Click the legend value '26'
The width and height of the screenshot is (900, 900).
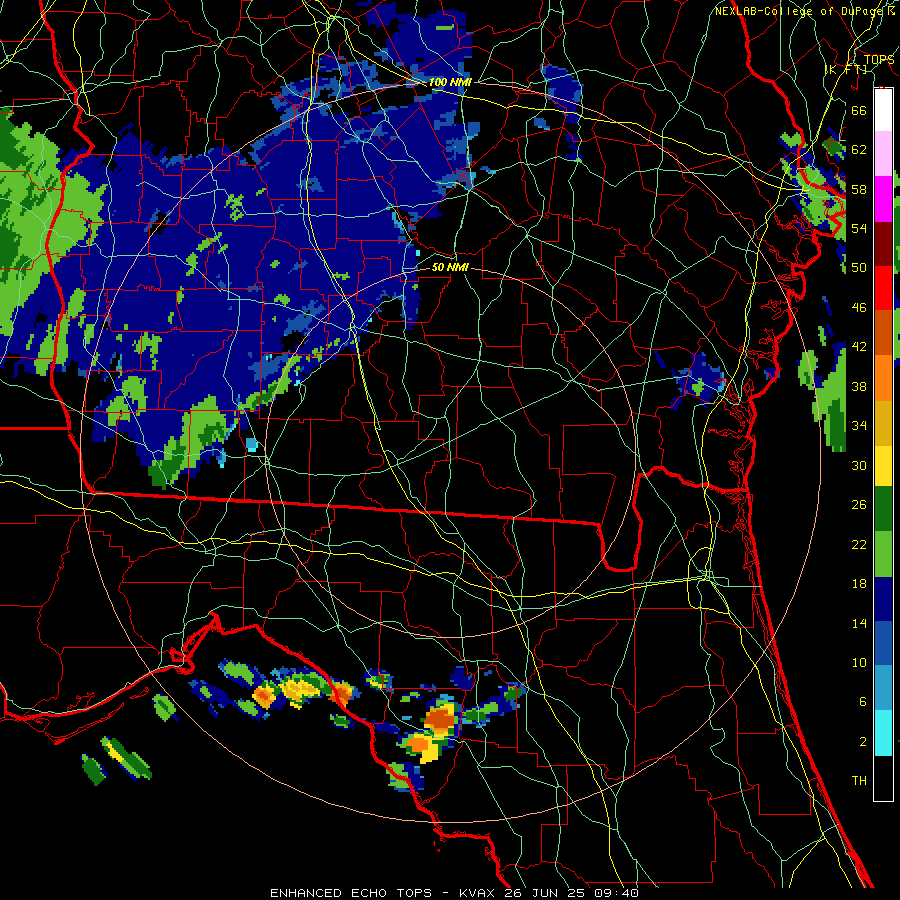tap(859, 505)
